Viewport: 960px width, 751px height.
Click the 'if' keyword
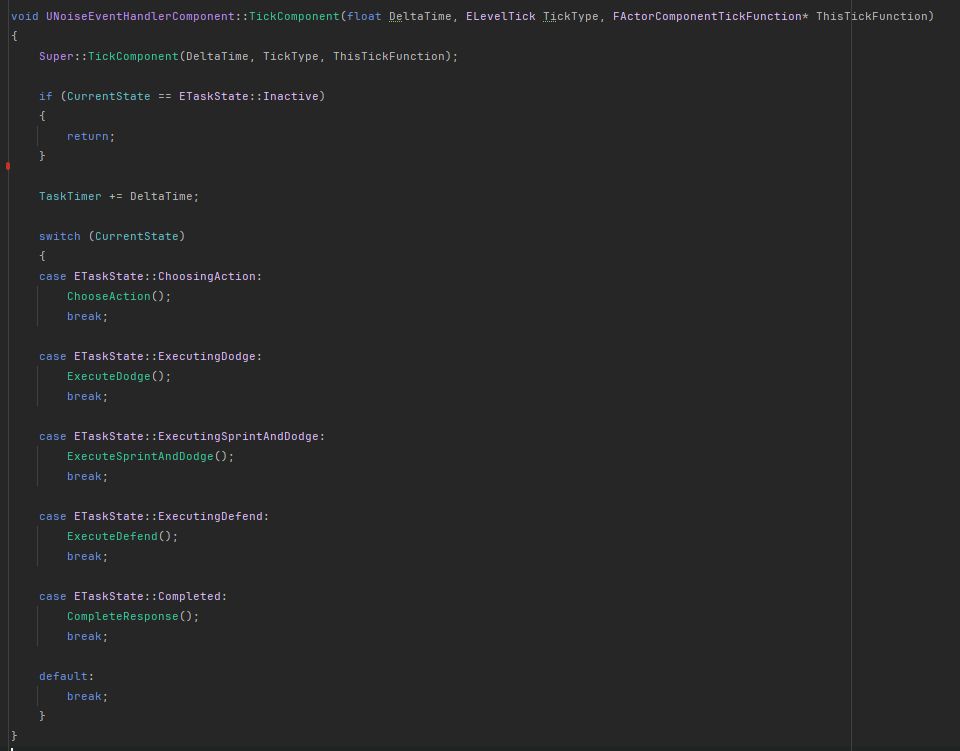[46, 96]
